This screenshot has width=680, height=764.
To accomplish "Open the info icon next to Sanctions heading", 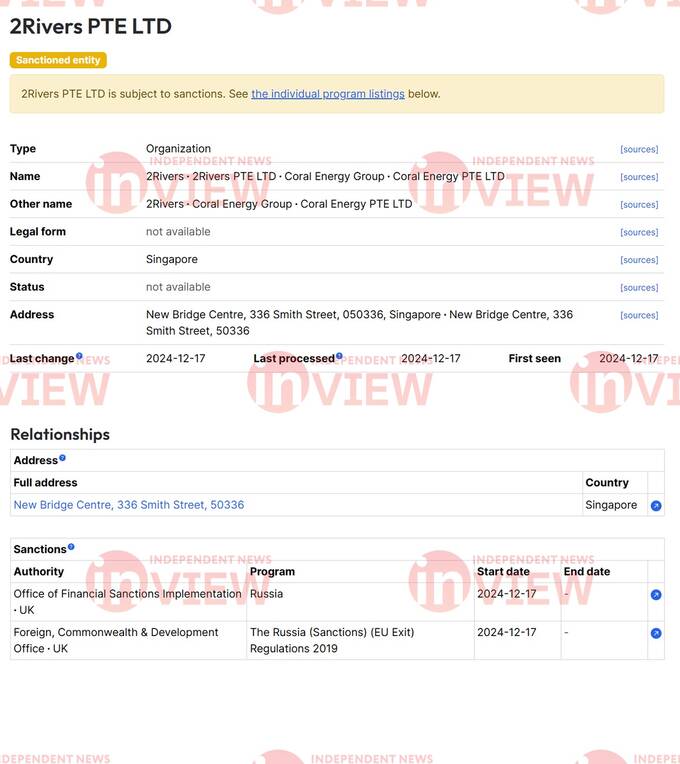I will (71, 547).
